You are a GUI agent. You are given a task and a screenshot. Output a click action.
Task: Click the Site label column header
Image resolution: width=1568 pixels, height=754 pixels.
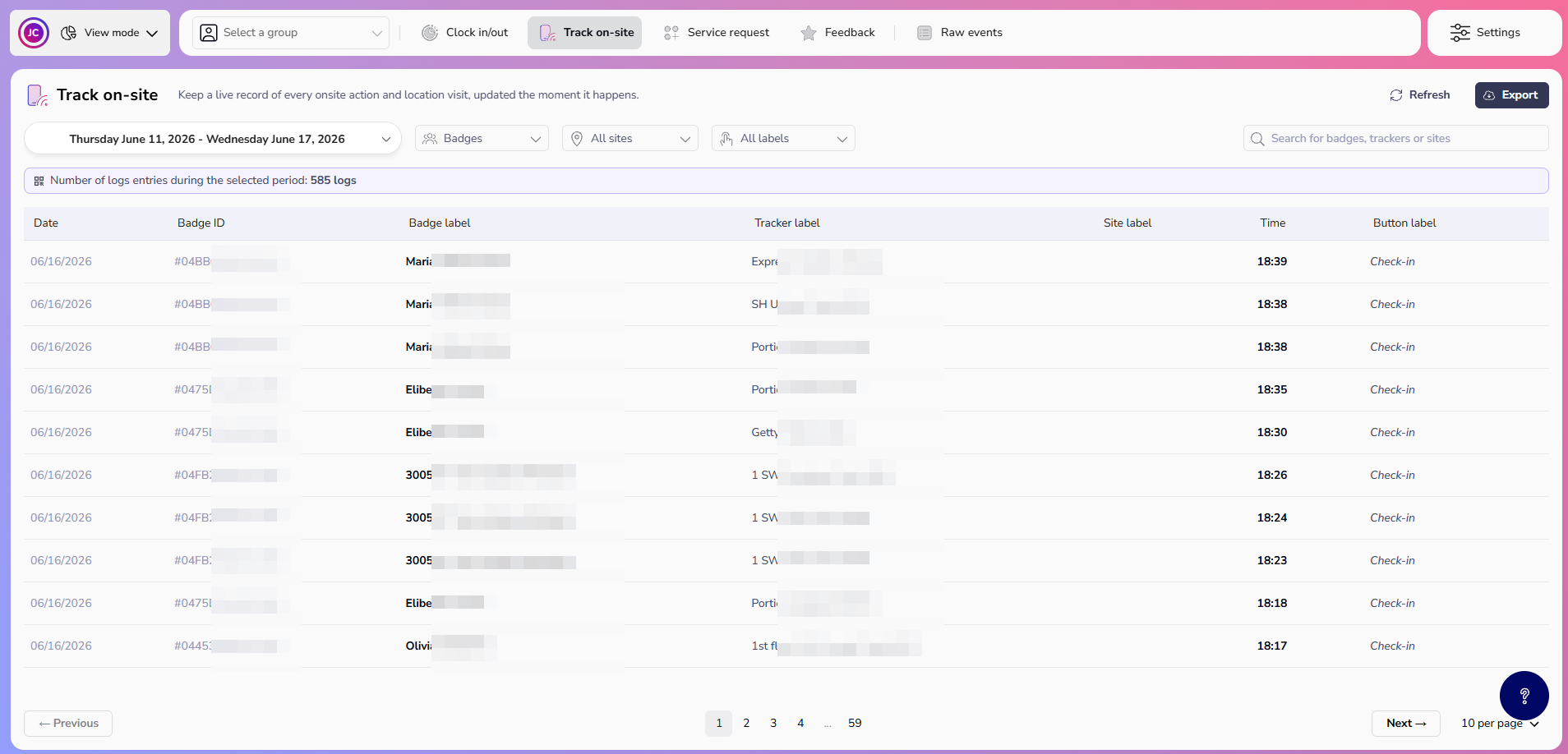(1128, 223)
